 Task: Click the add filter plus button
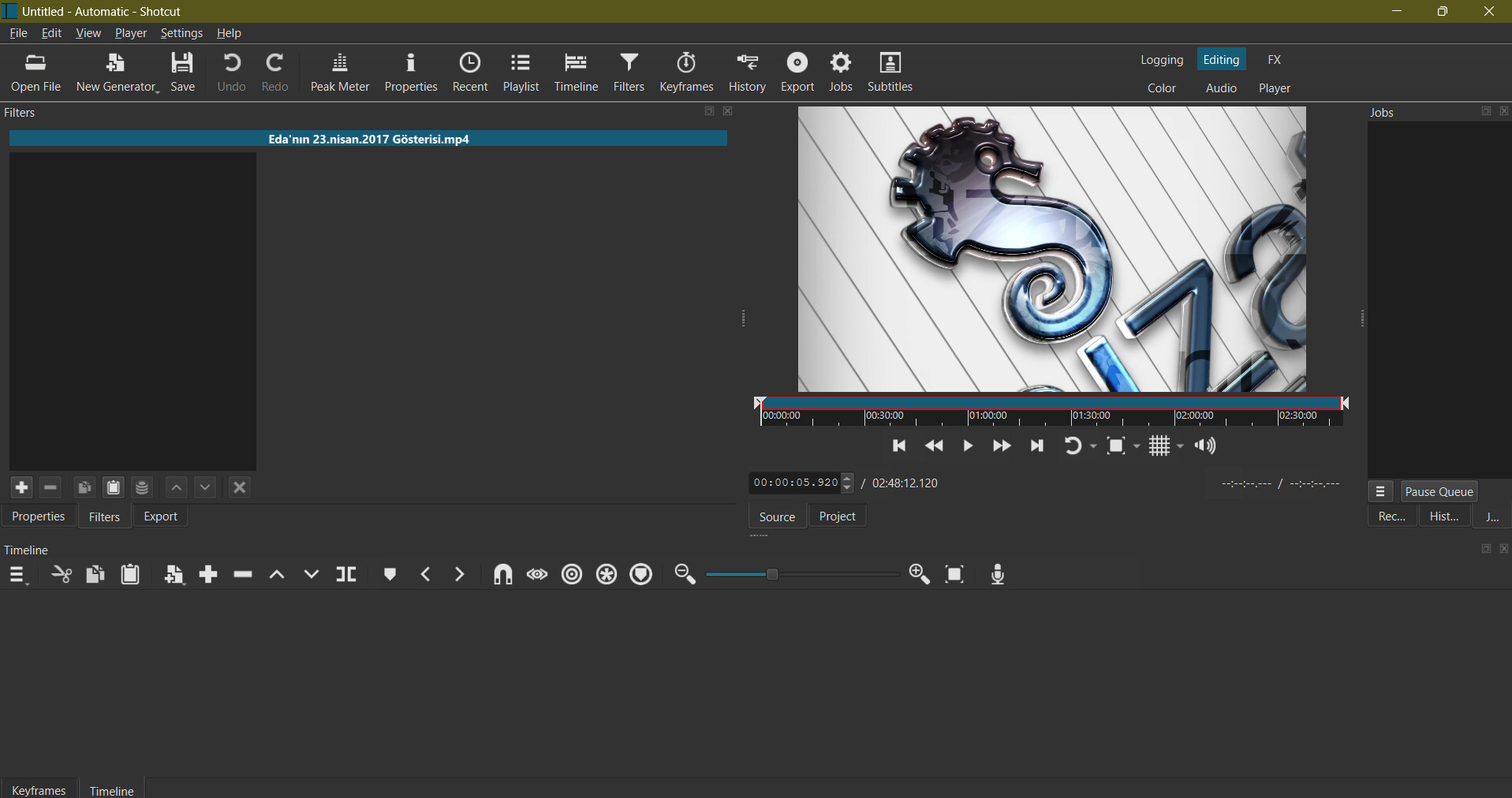(x=21, y=488)
